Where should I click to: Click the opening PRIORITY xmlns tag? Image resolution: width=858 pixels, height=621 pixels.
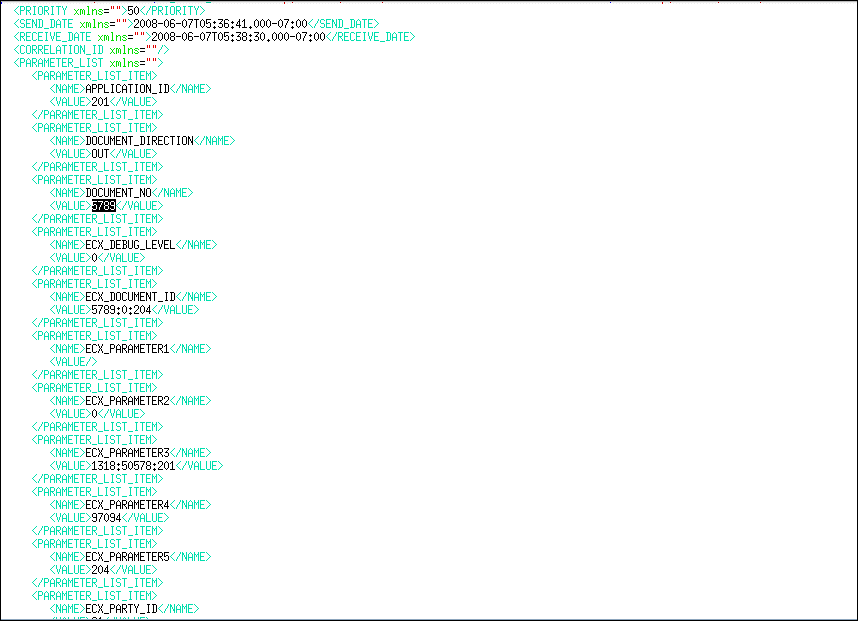70,11
